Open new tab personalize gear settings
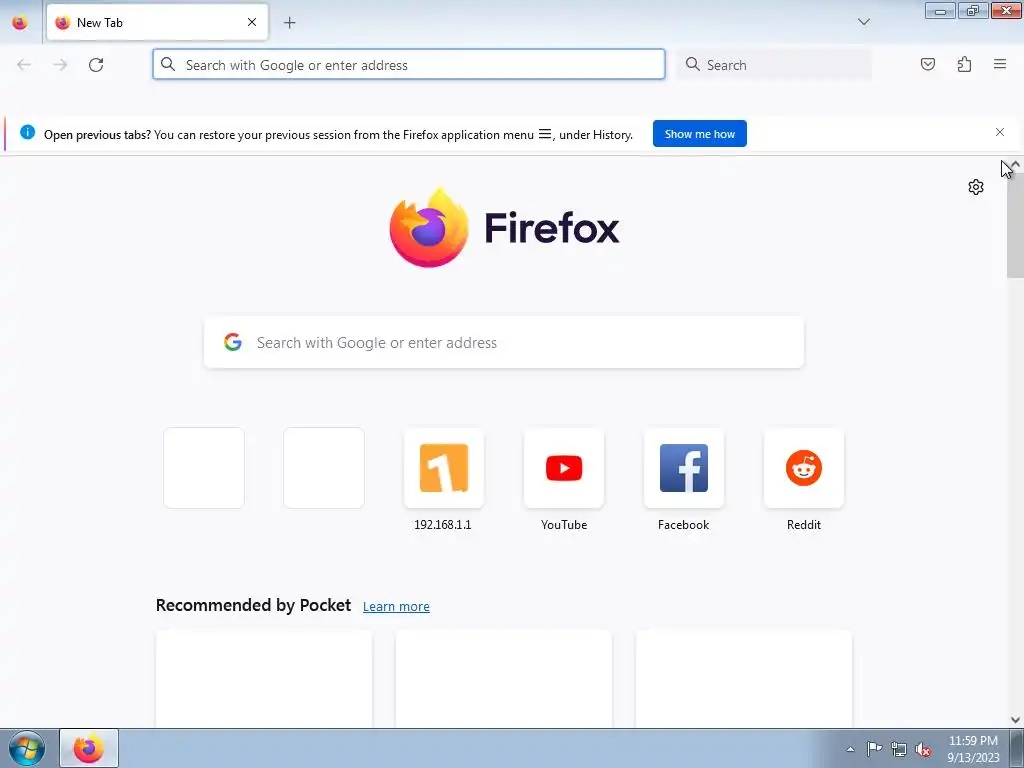Viewport: 1024px width, 768px height. [976, 187]
